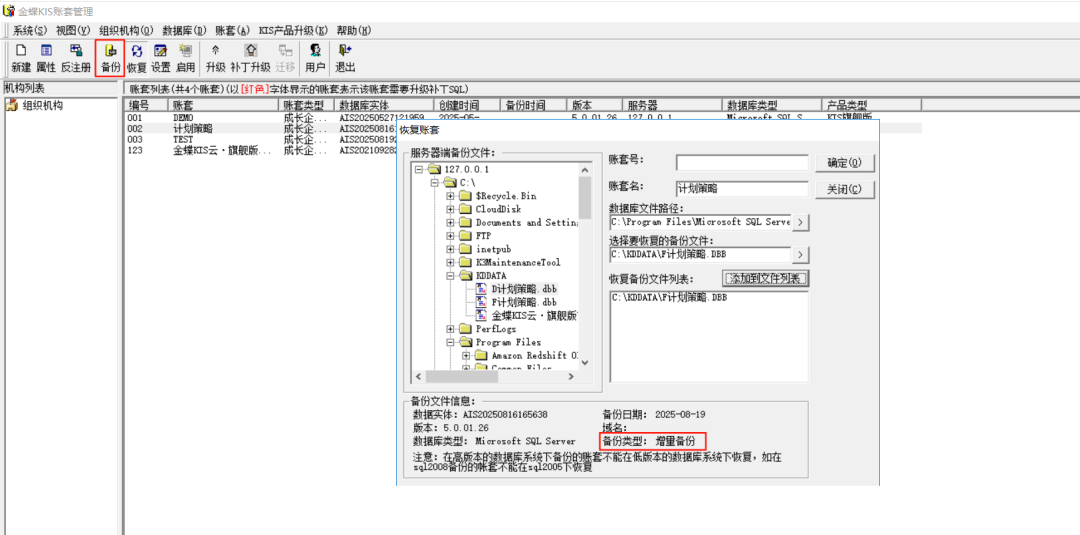
Task: Open the 组织机构(O) menu
Action: 126,30
